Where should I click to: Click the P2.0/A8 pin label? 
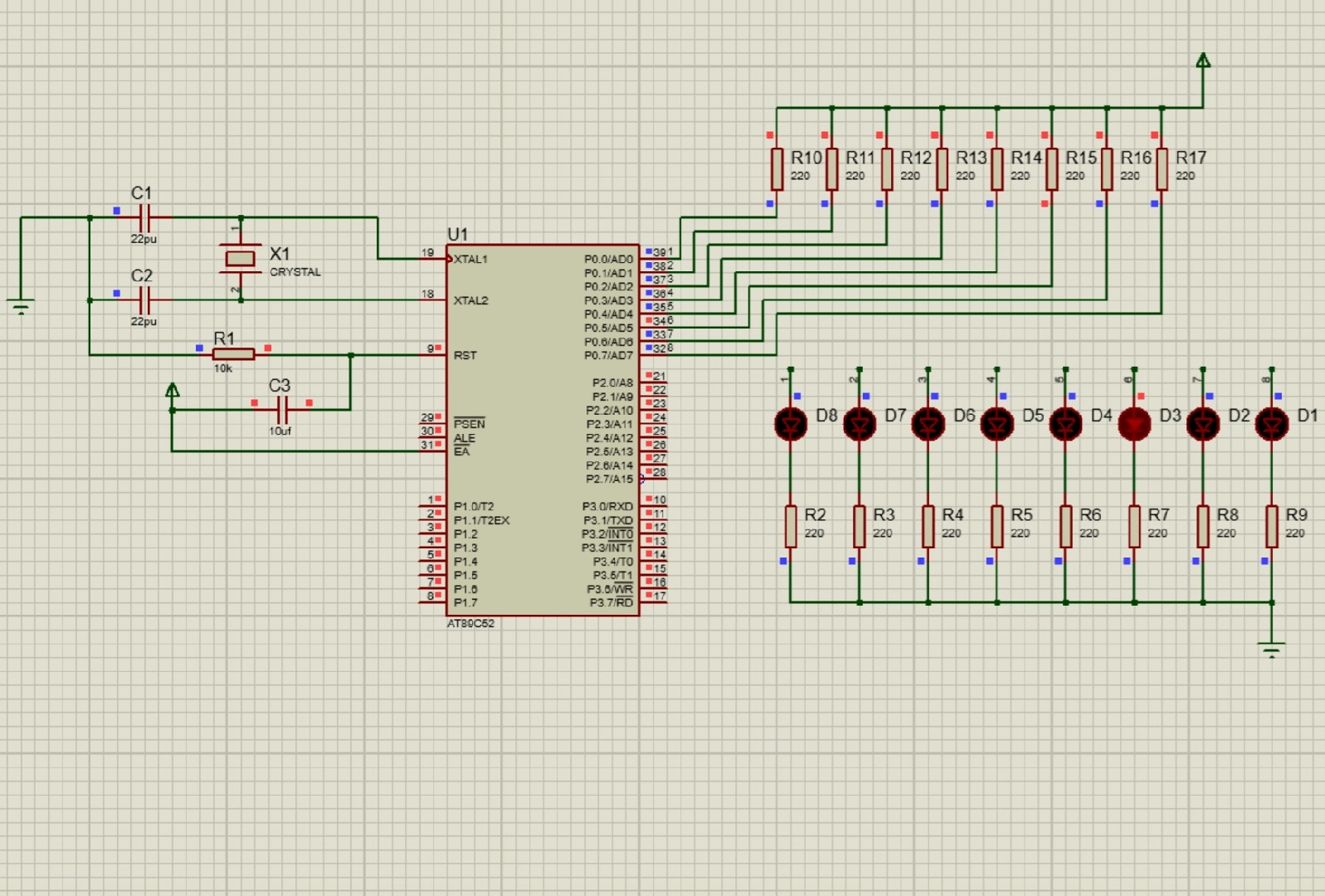click(x=612, y=383)
